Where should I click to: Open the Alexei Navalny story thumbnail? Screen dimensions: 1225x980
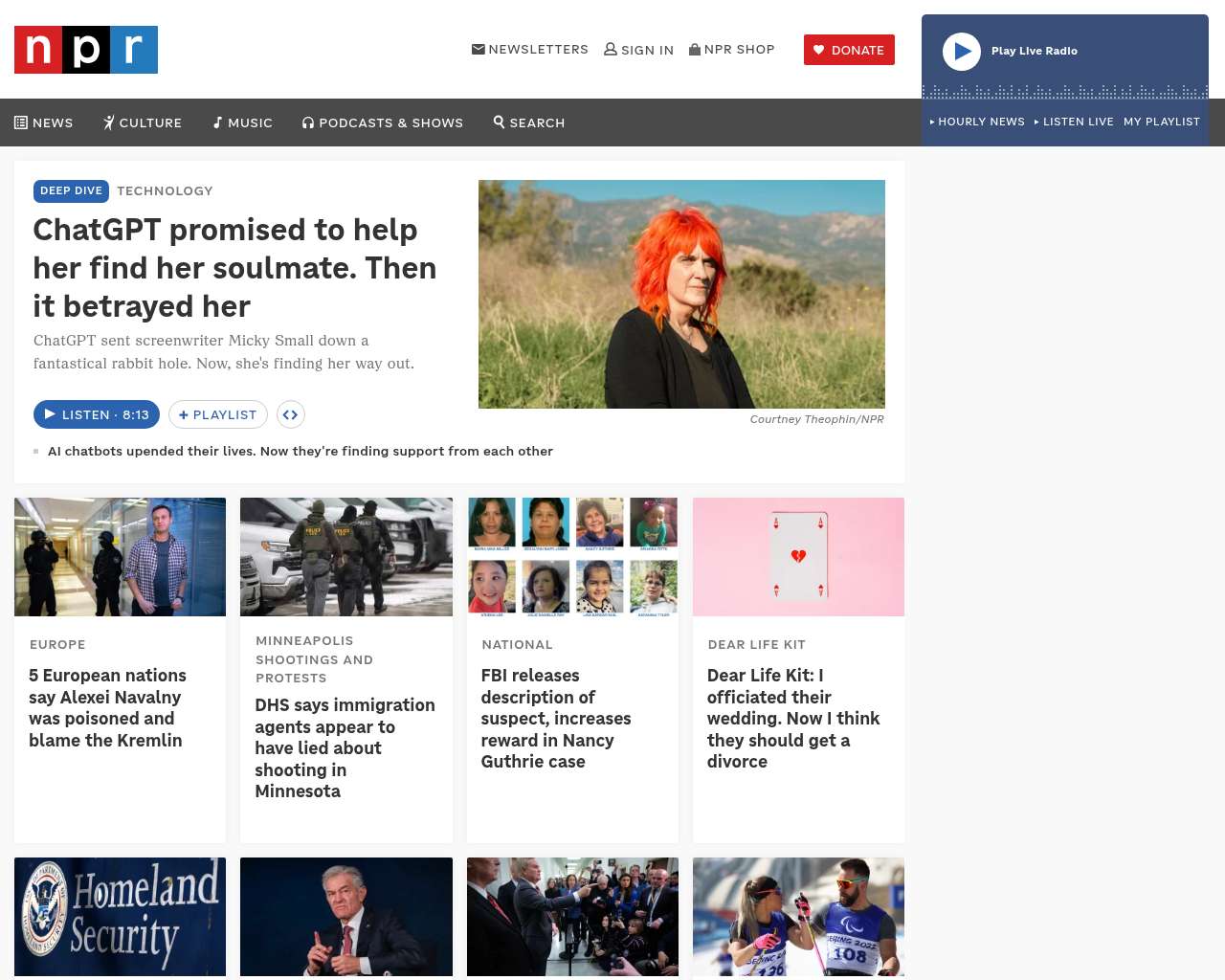coord(121,557)
